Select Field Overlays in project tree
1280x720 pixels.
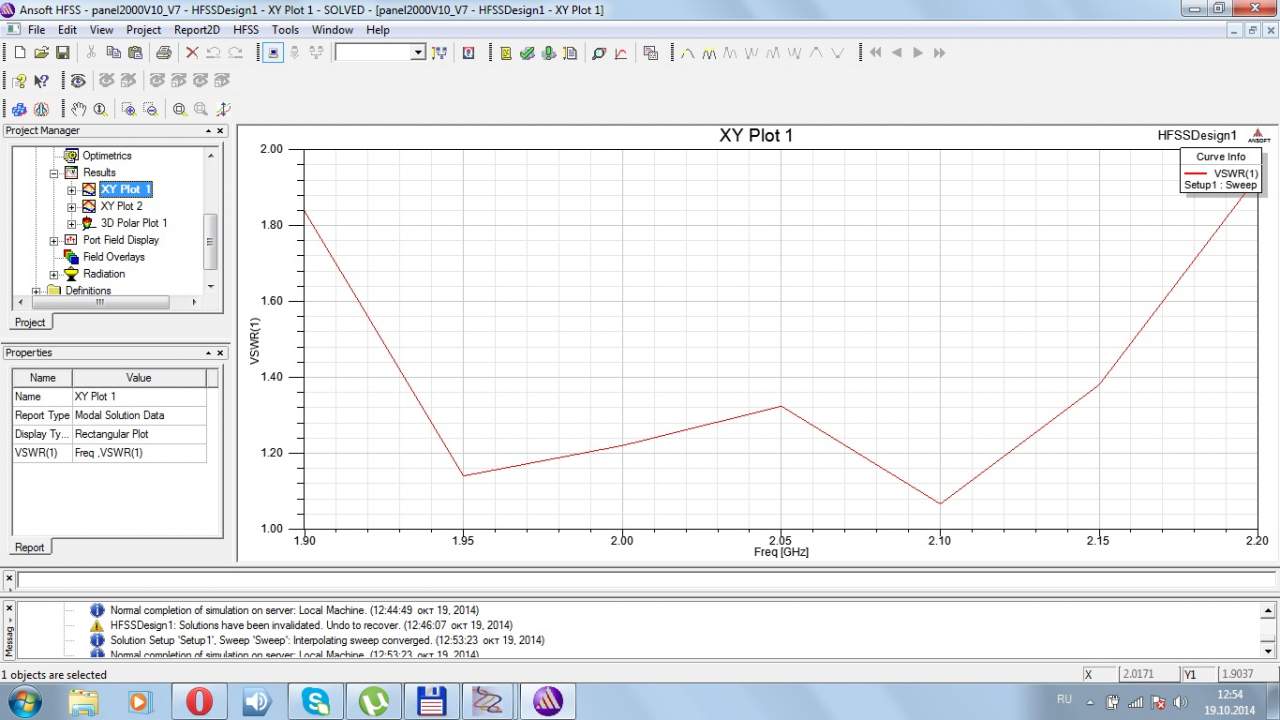[114, 257]
